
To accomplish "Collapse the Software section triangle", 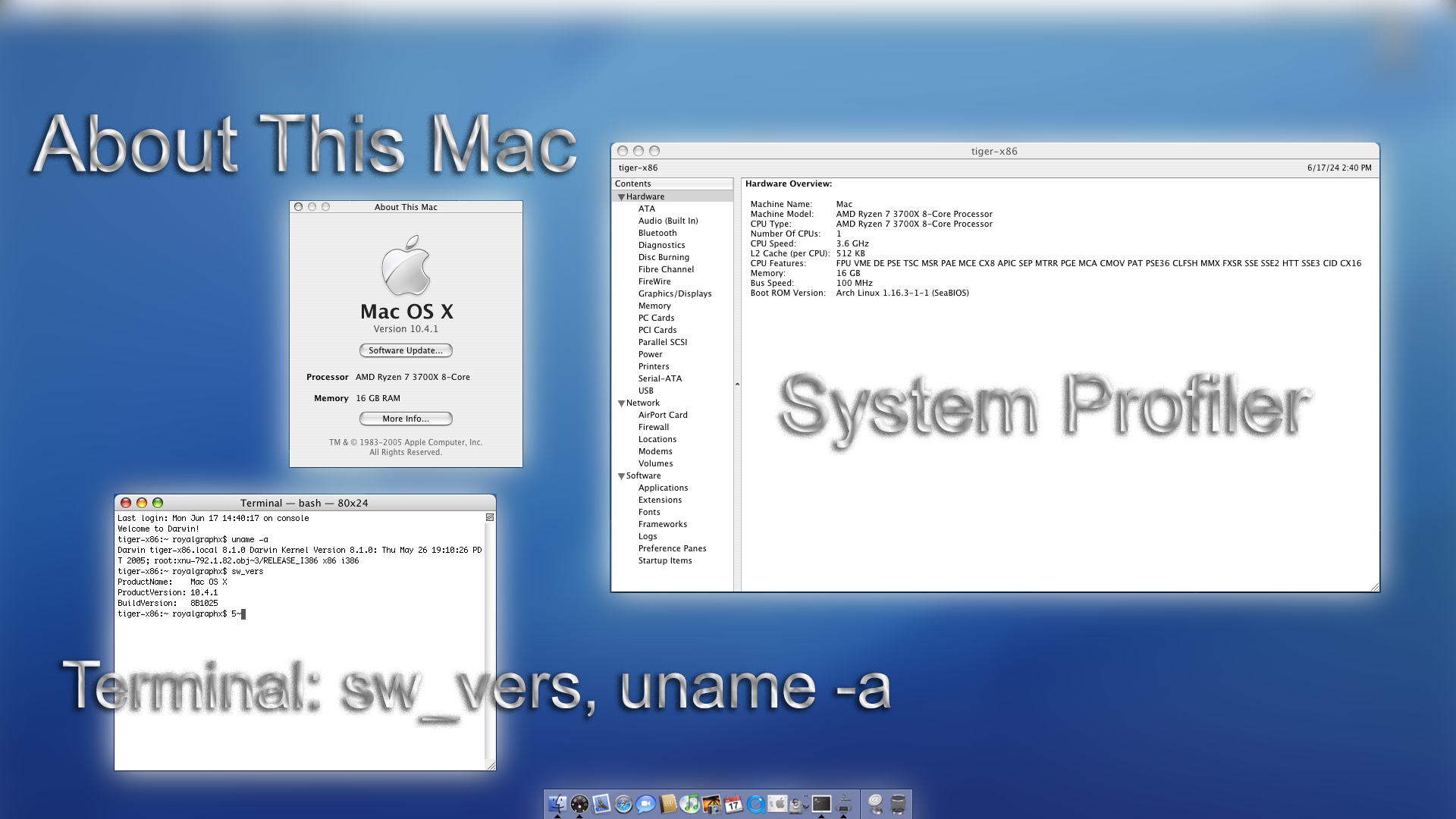I will [x=621, y=476].
